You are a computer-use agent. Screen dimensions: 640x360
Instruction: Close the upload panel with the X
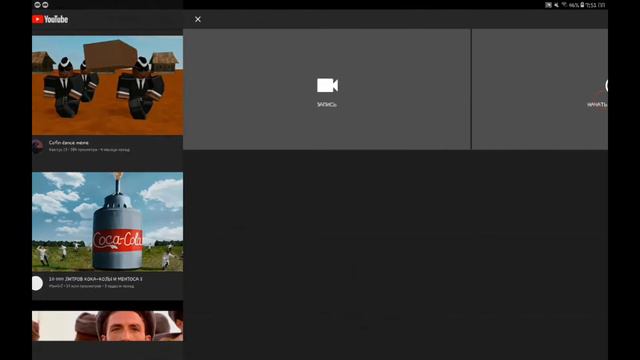pyautogui.click(x=198, y=19)
